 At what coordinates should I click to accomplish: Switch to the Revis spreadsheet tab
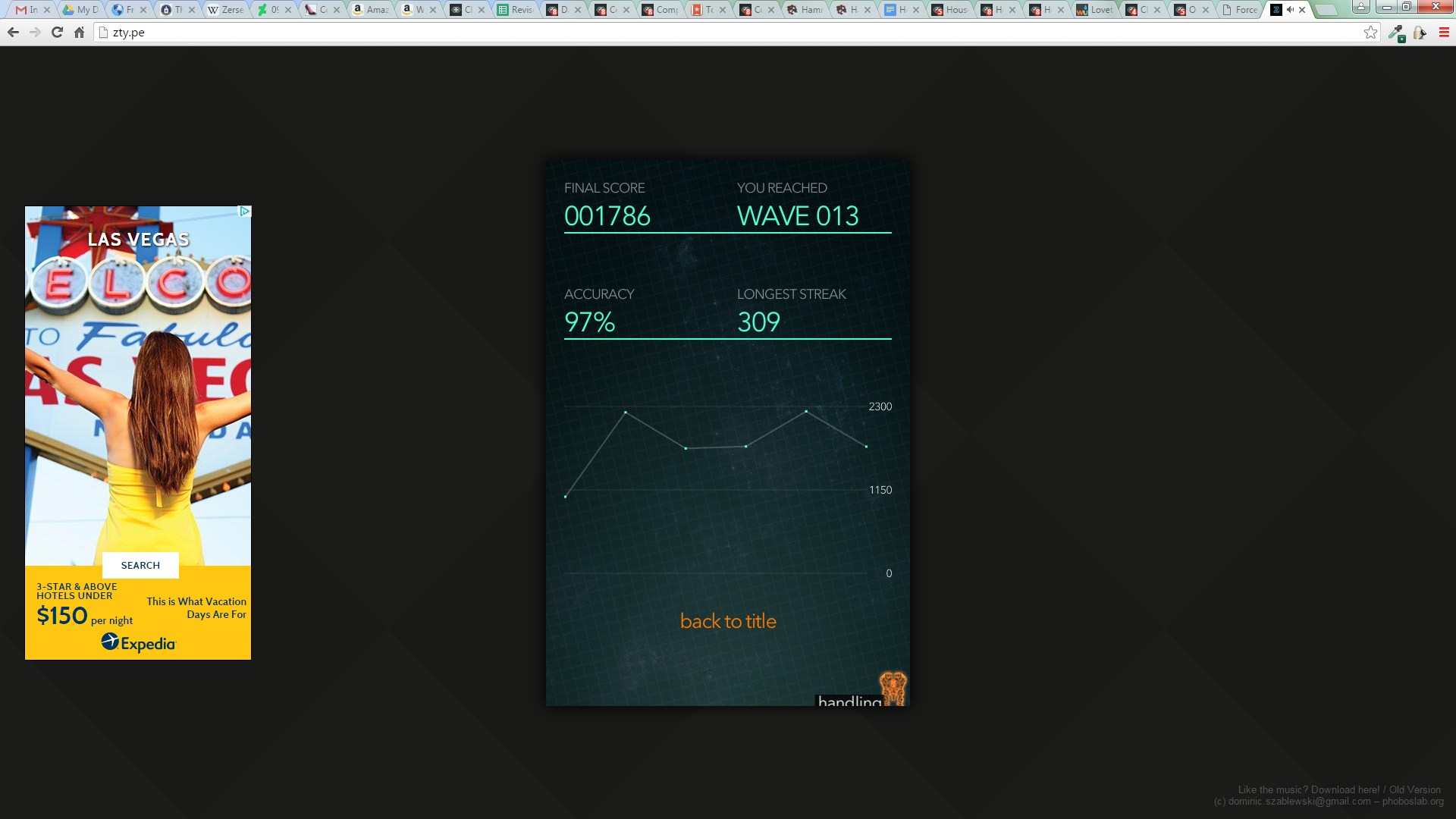(x=516, y=10)
